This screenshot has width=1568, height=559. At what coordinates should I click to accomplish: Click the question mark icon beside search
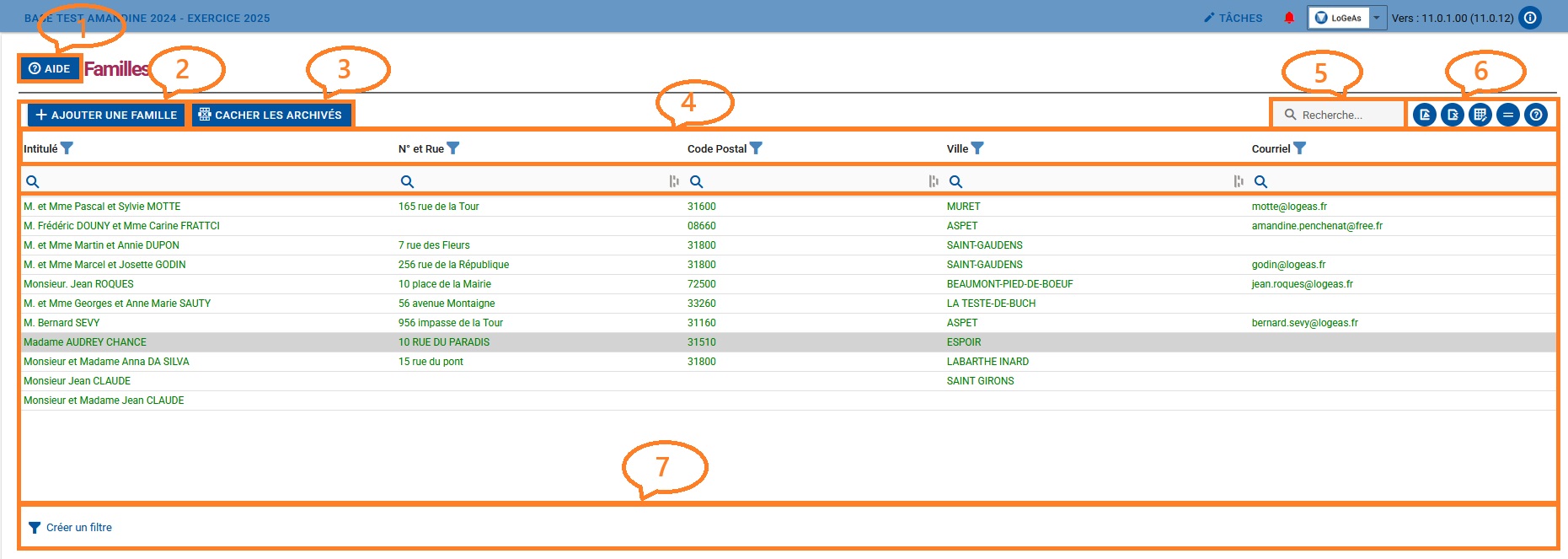point(1536,115)
